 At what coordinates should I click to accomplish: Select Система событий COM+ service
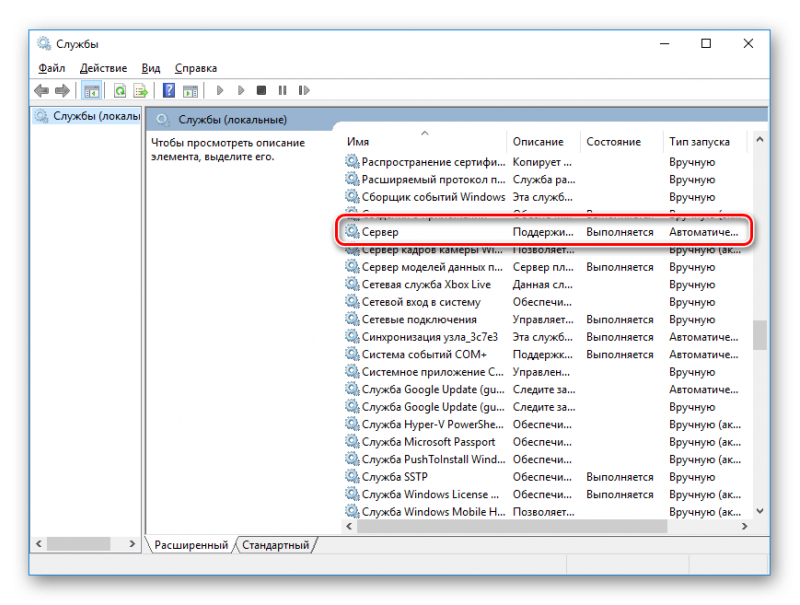point(543,355)
